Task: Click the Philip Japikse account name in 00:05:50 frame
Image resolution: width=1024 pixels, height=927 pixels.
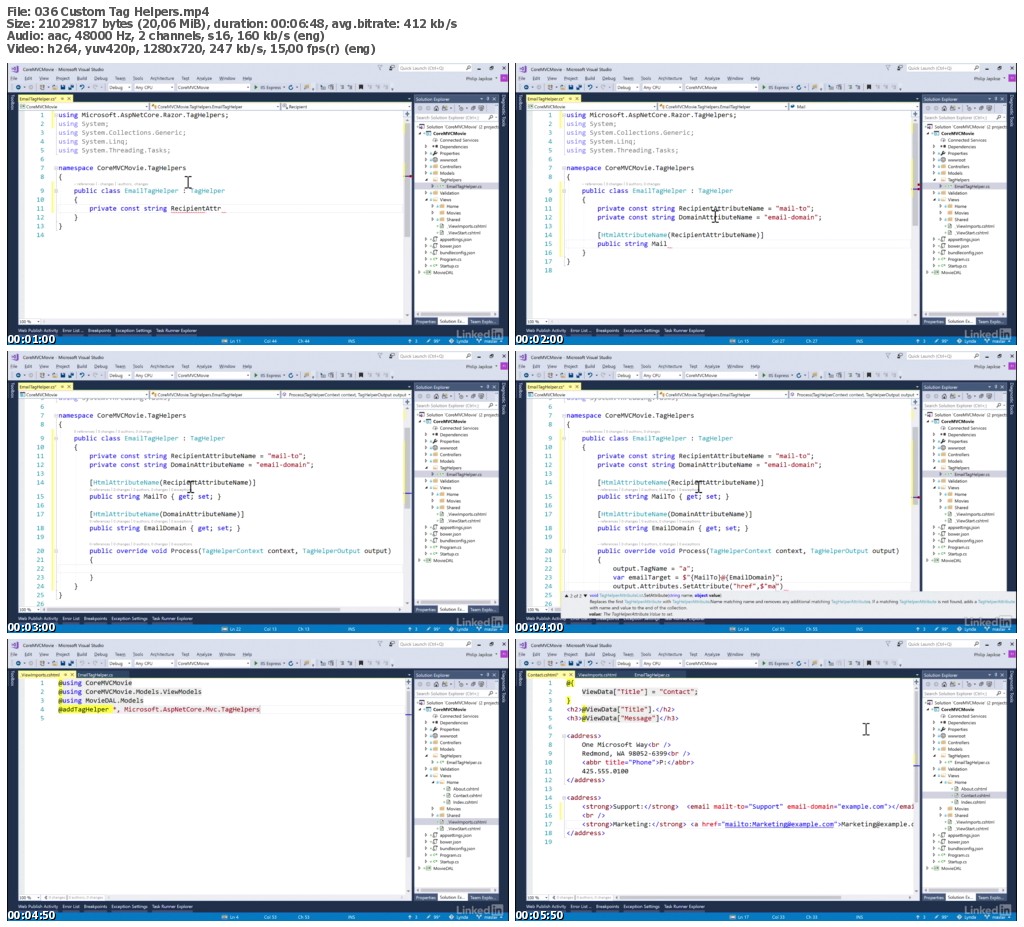Action: 987,655
